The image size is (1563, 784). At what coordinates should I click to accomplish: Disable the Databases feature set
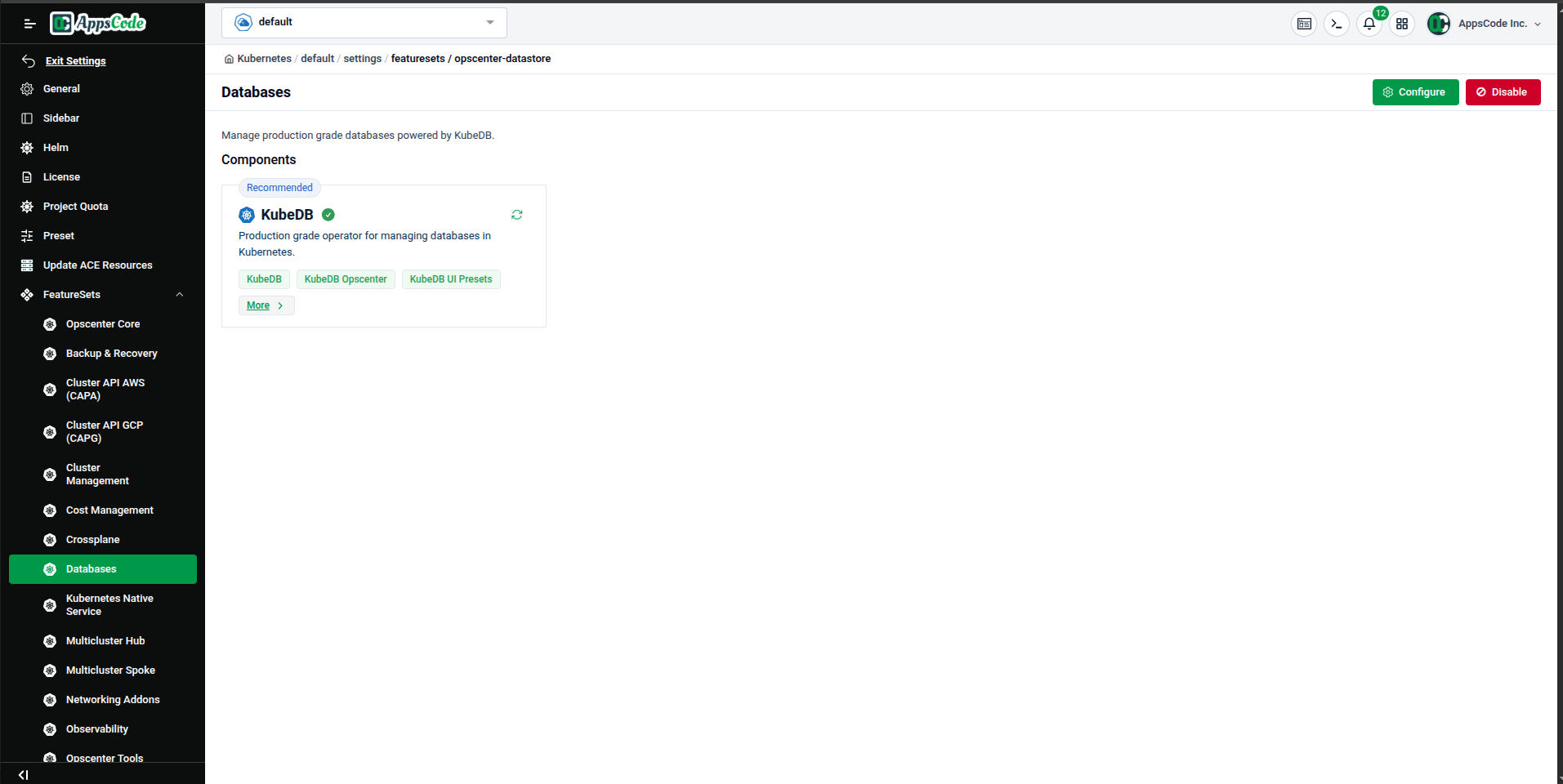1503,92
